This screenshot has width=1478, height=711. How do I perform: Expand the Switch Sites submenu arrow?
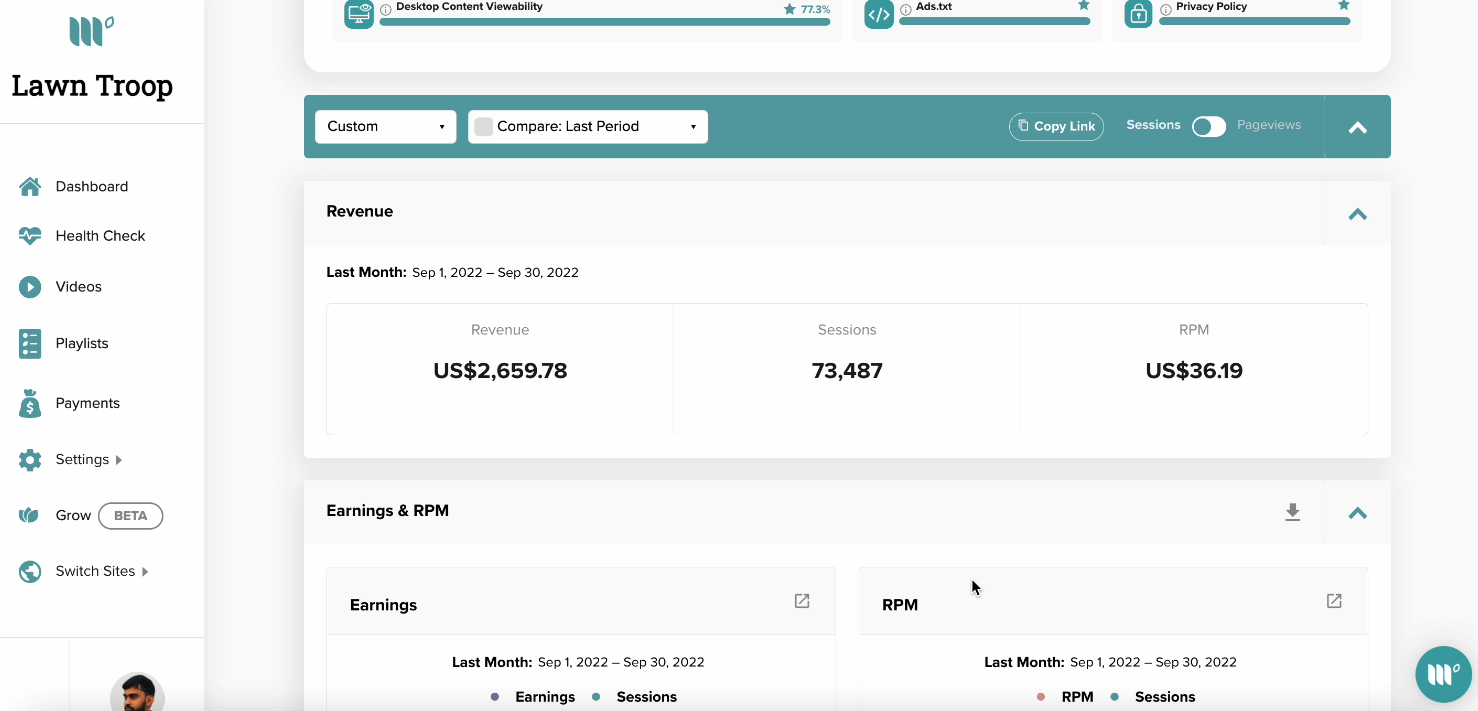coord(145,572)
